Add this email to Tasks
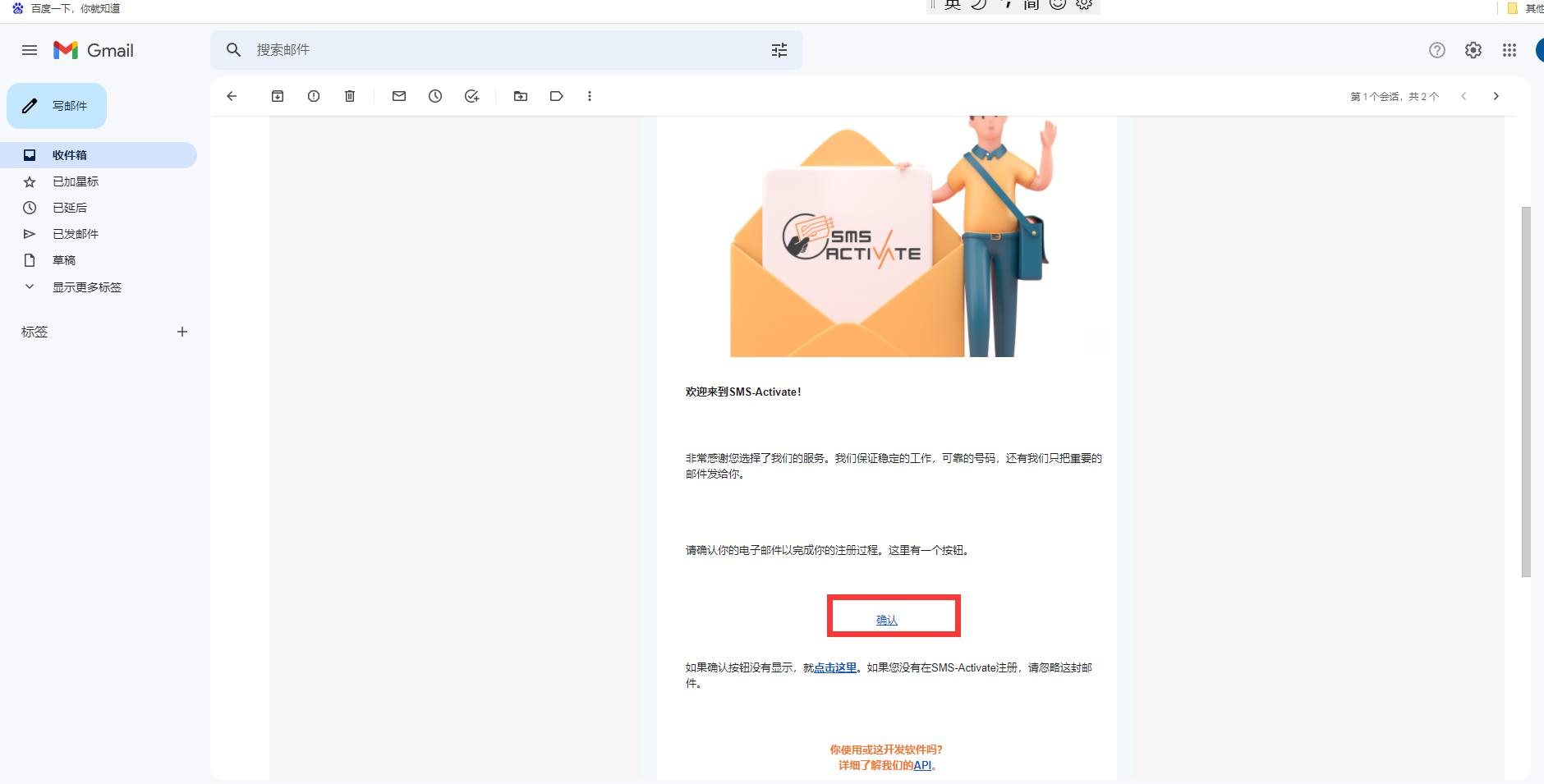 471,96
